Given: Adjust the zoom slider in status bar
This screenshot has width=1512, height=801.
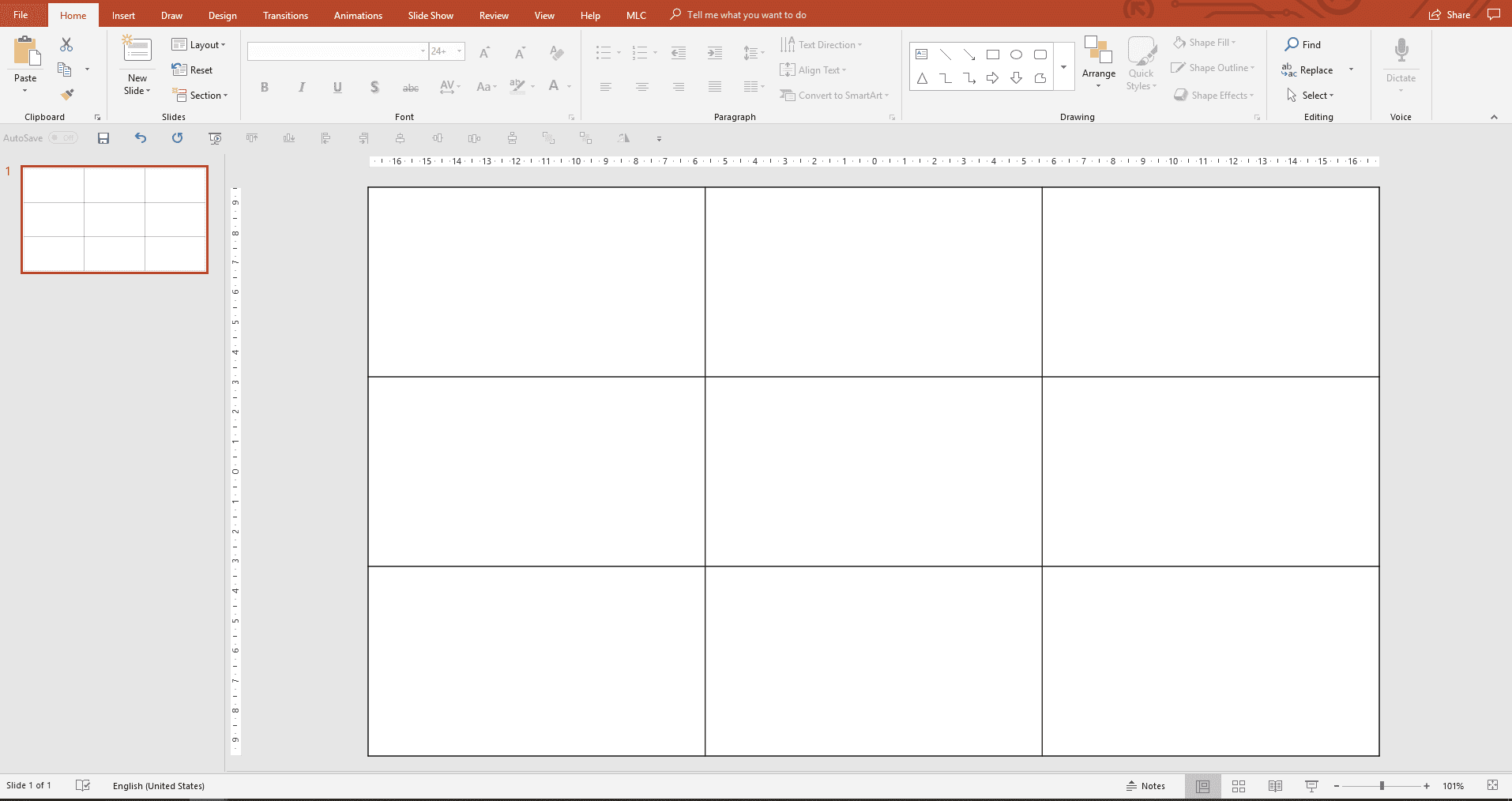Looking at the screenshot, I should (x=1382, y=786).
